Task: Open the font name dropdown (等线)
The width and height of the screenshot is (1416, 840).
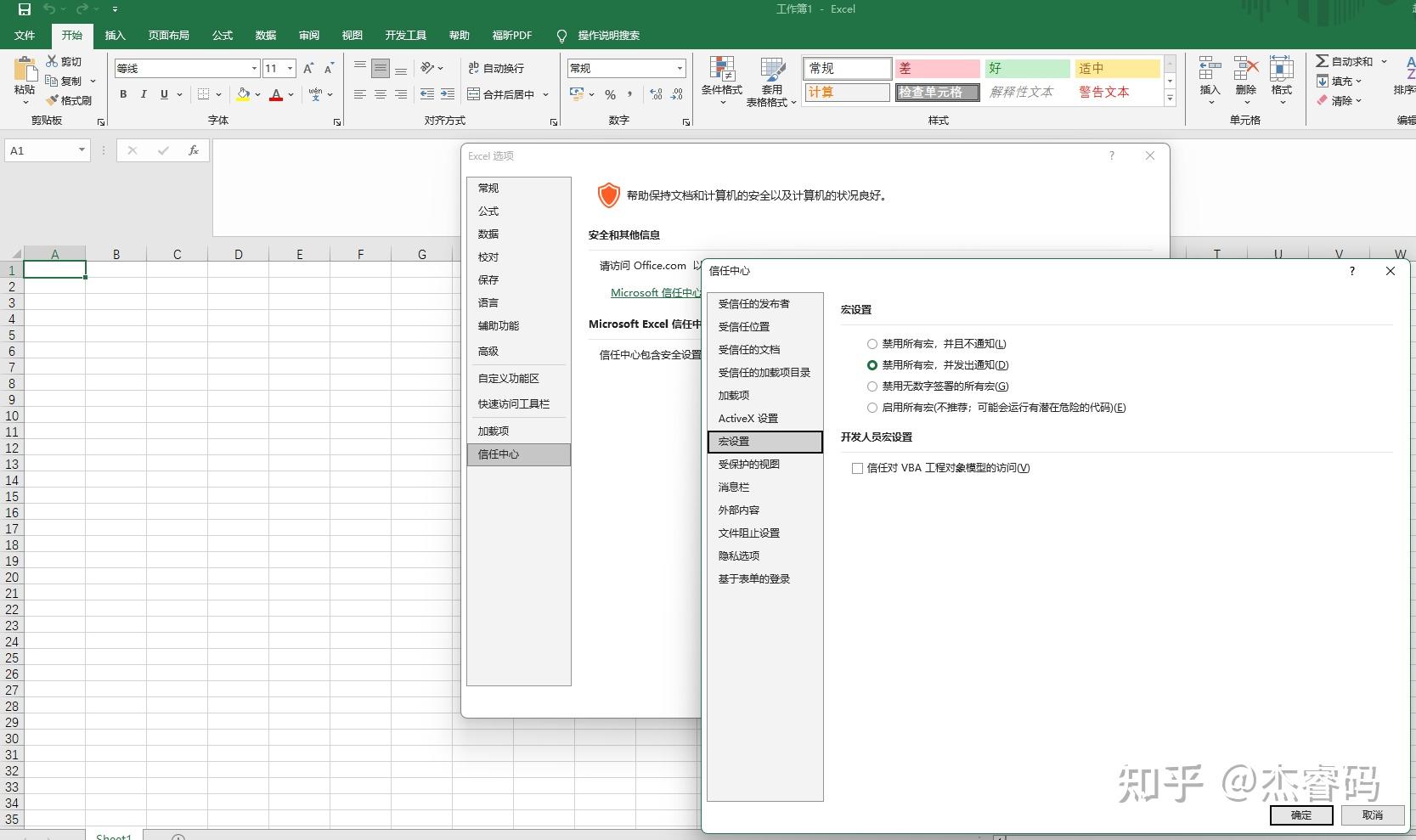Action: [x=254, y=68]
